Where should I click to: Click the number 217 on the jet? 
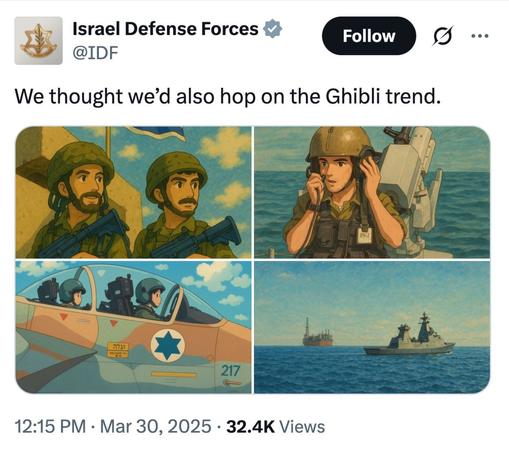230,370
